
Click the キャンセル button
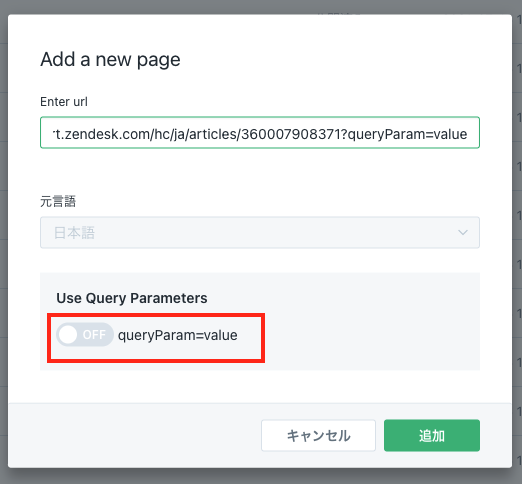tap(318, 435)
